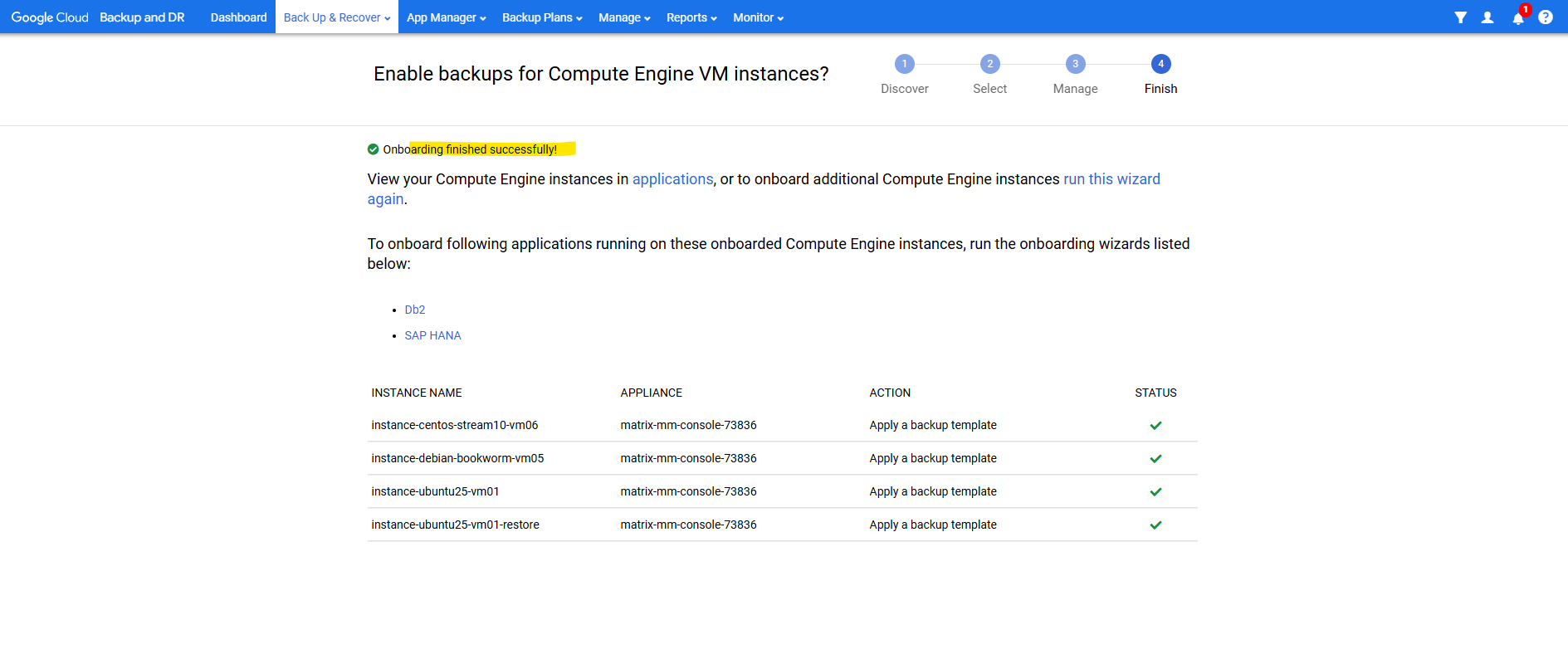Click step 1 Discover in wizard
The height and width of the screenshot is (659, 1568).
pos(904,65)
